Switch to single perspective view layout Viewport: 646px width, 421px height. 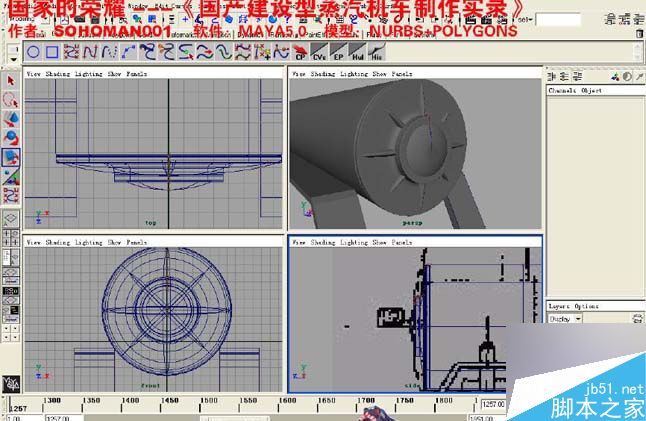(11, 218)
